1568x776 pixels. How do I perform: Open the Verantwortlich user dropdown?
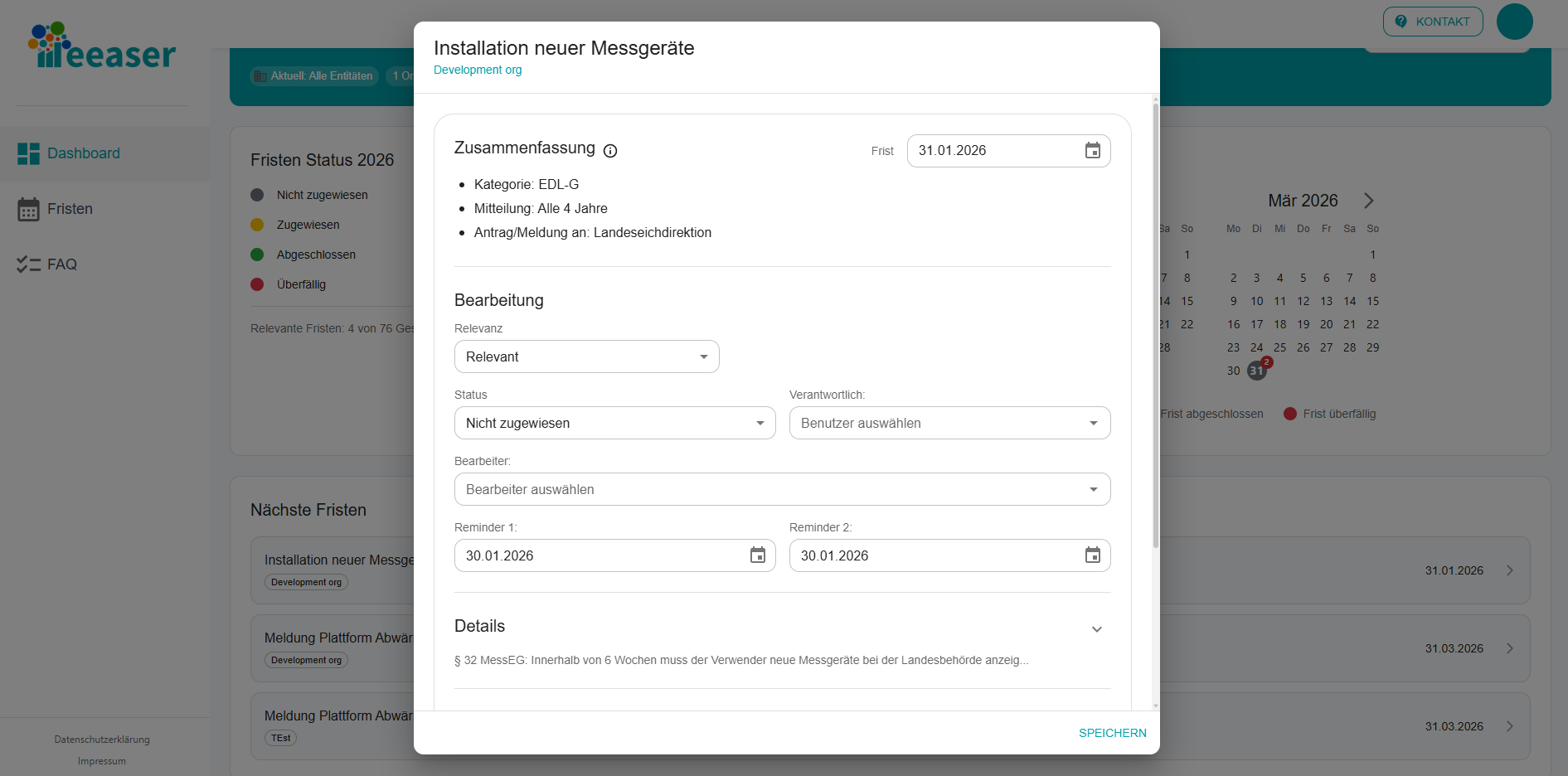tap(949, 423)
